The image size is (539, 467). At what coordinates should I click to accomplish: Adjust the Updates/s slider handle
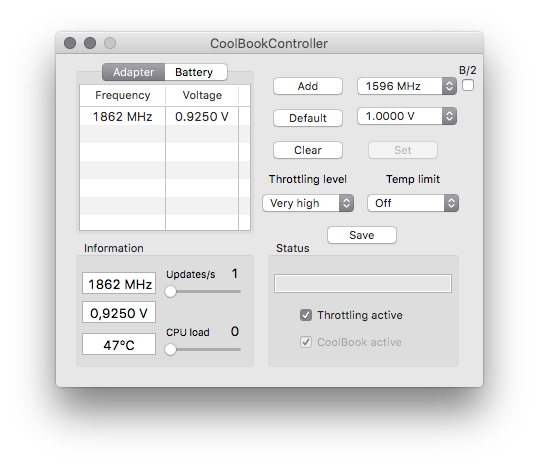170,291
